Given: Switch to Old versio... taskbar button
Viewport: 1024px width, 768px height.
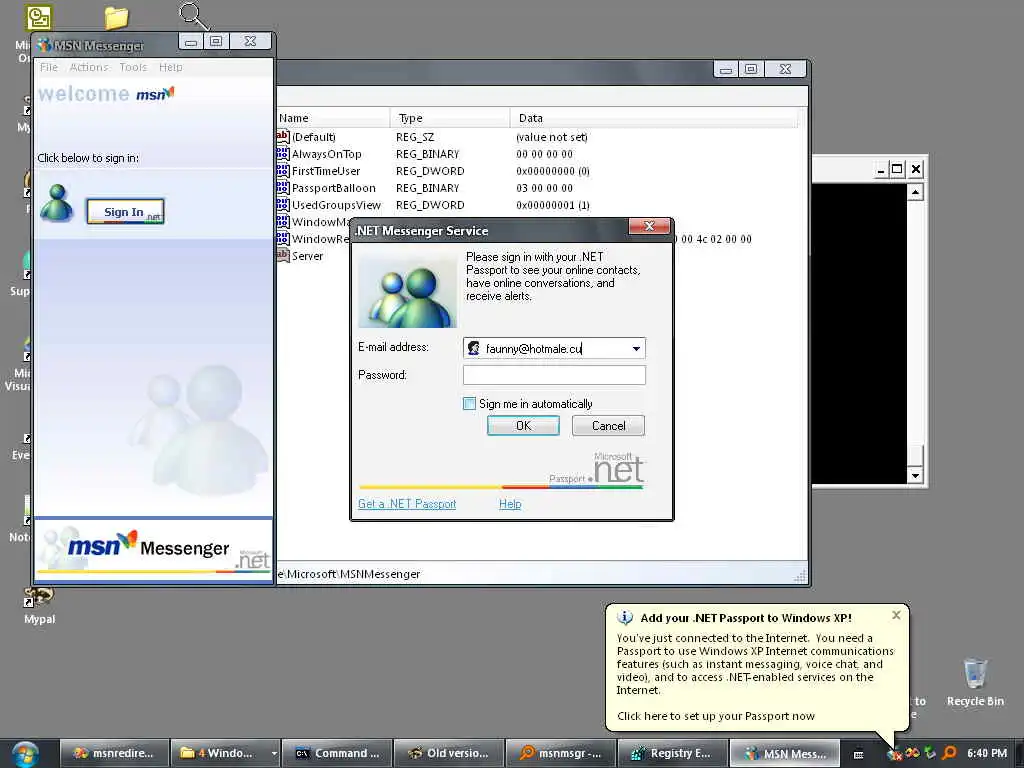Looking at the screenshot, I should tap(449, 753).
